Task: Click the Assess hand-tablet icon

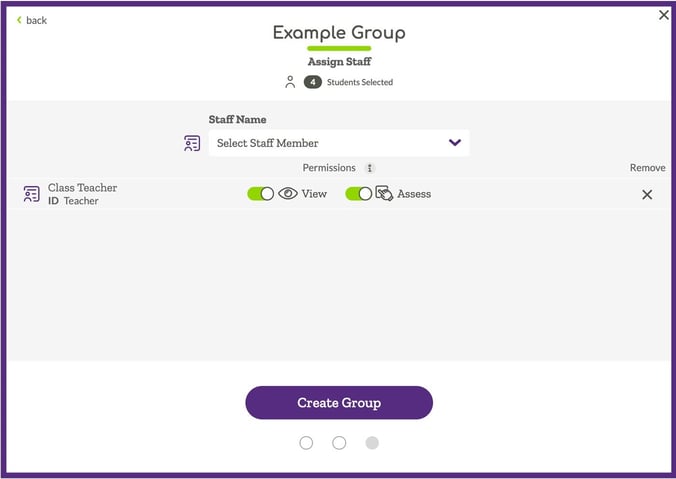Action: click(x=384, y=194)
